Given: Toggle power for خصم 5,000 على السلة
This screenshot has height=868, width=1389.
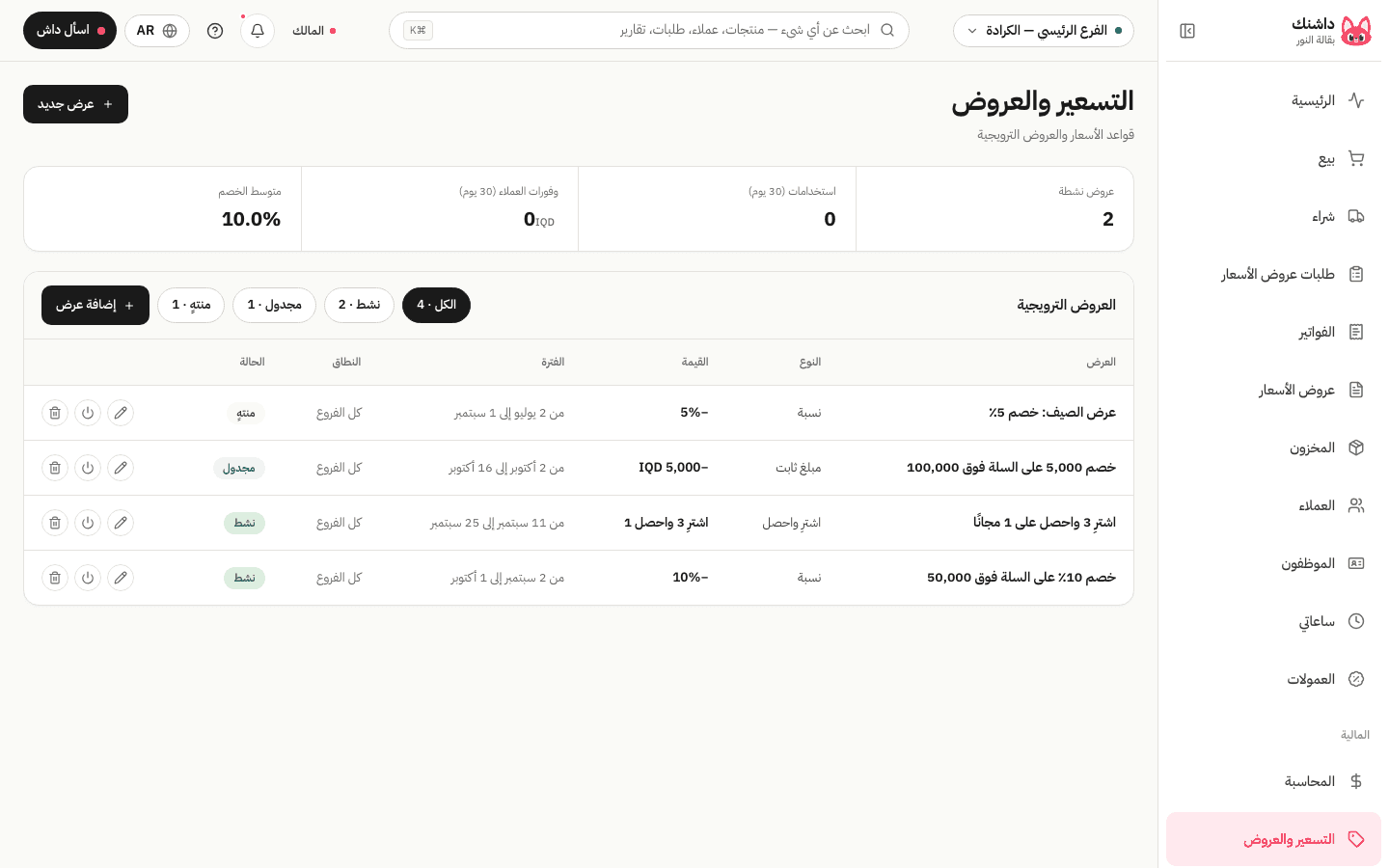Looking at the screenshot, I should tap(88, 468).
